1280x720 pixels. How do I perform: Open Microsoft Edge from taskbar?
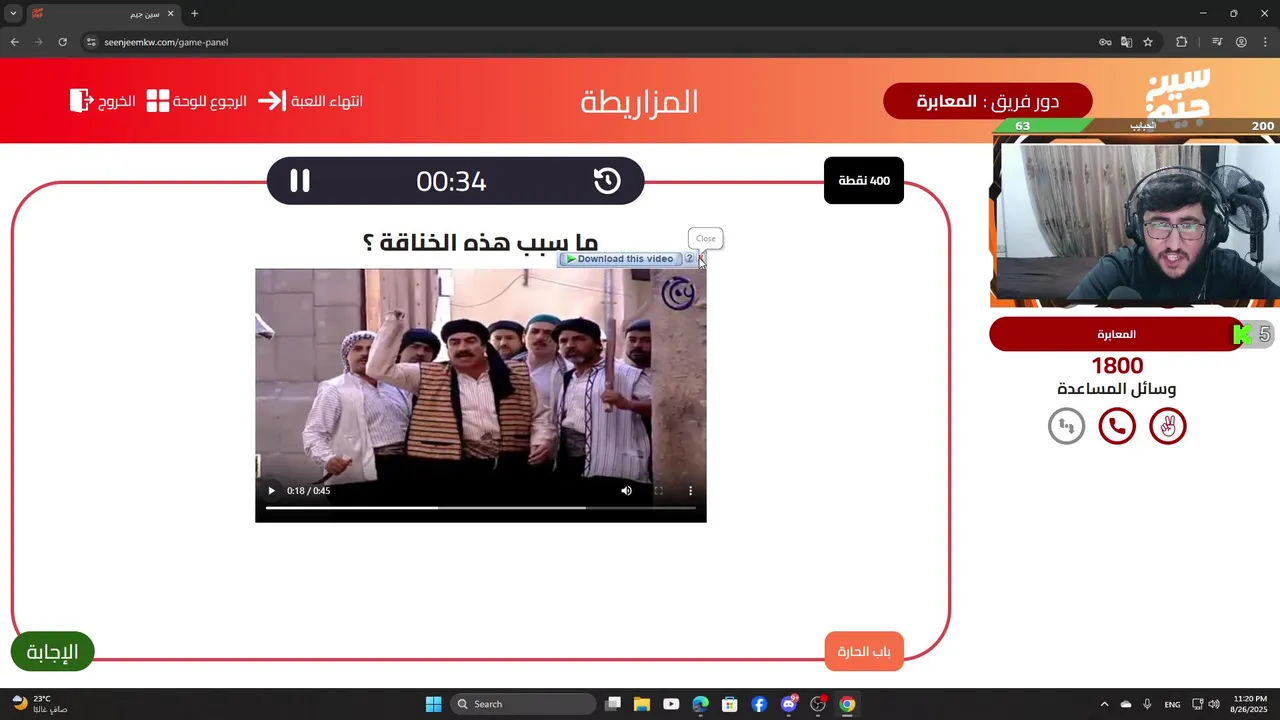(x=701, y=704)
